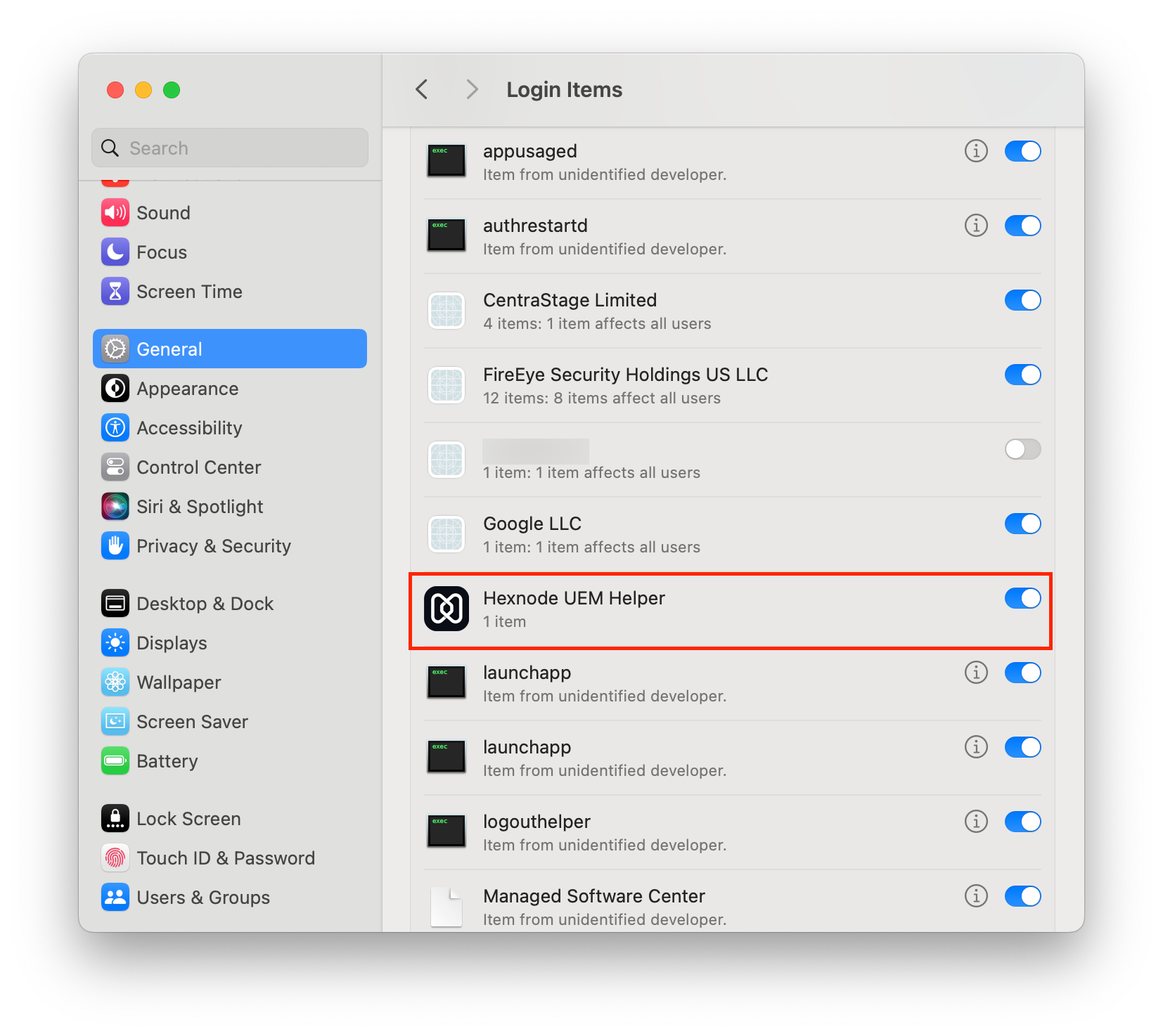Open Users & Groups icon
This screenshot has width=1163, height=1036.
tap(115, 898)
